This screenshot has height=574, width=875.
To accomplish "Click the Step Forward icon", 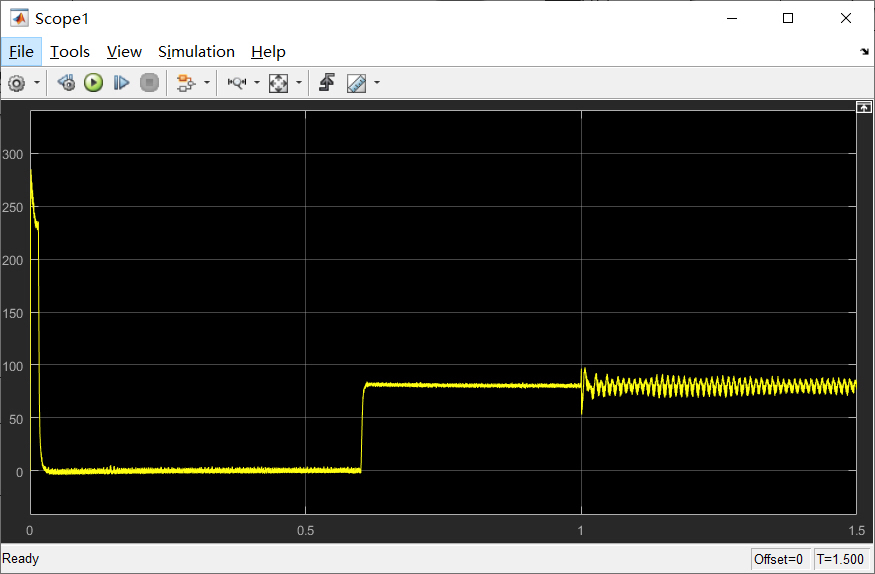I will 121,83.
